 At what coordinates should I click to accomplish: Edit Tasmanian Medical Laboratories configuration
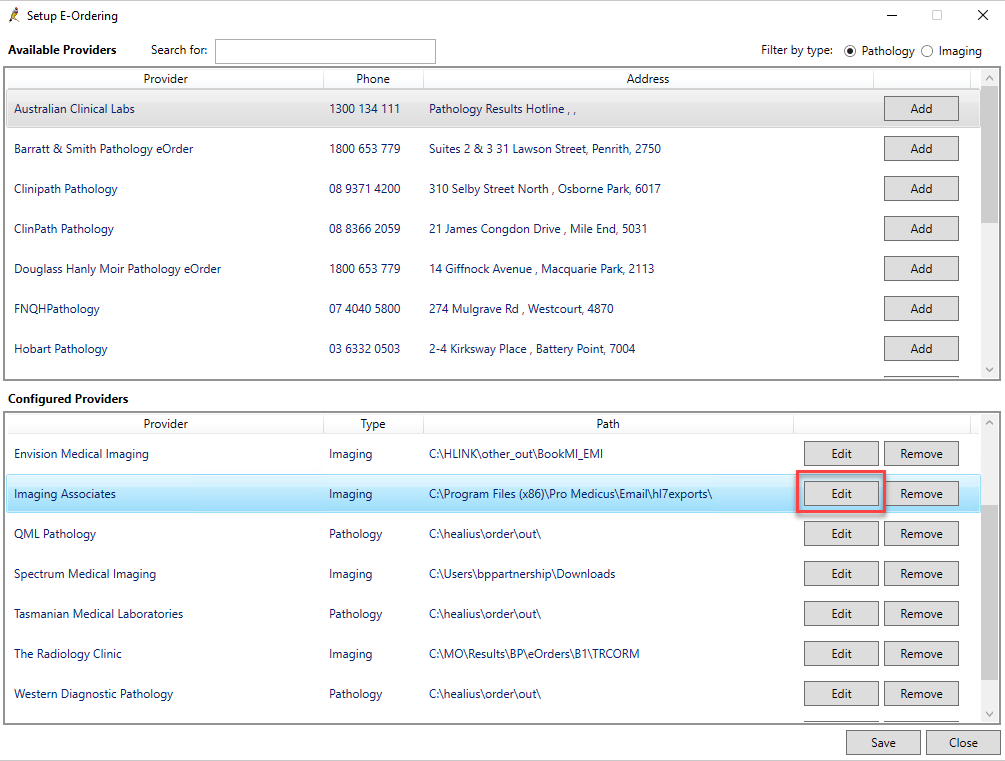(x=841, y=614)
